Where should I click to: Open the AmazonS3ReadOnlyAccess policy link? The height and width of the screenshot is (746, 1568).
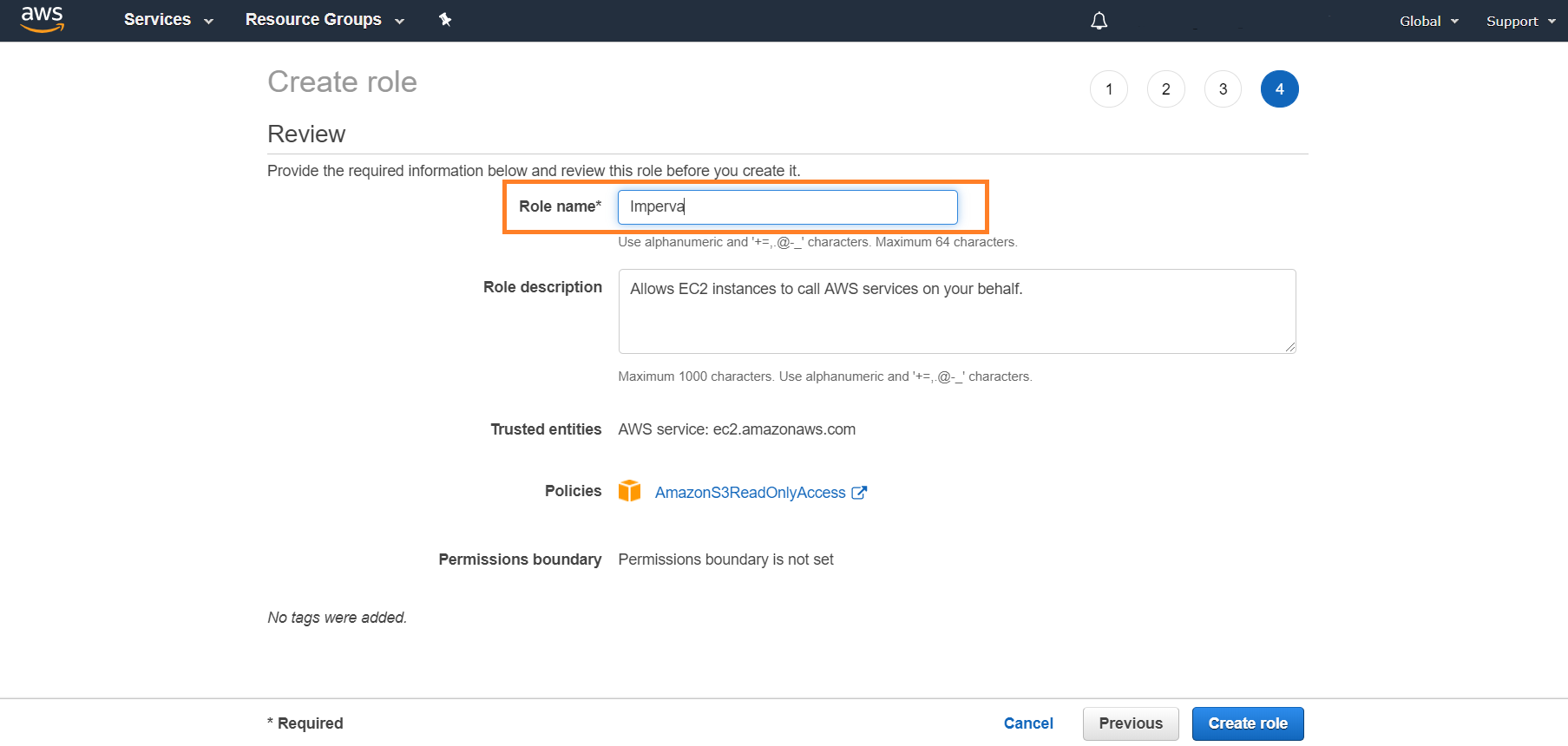click(750, 493)
